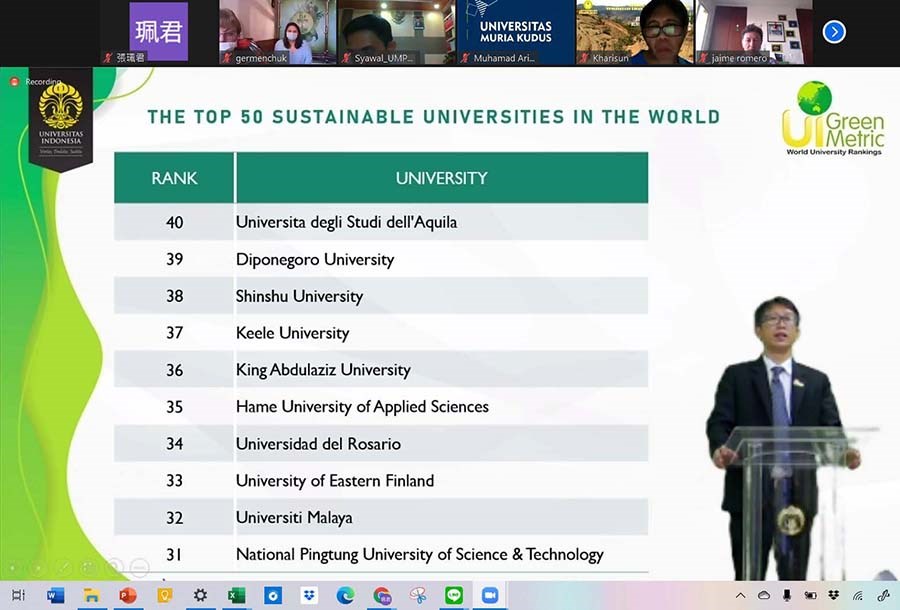Click rank number 40 cell
Screen dimensions: 900x610
tap(174, 222)
